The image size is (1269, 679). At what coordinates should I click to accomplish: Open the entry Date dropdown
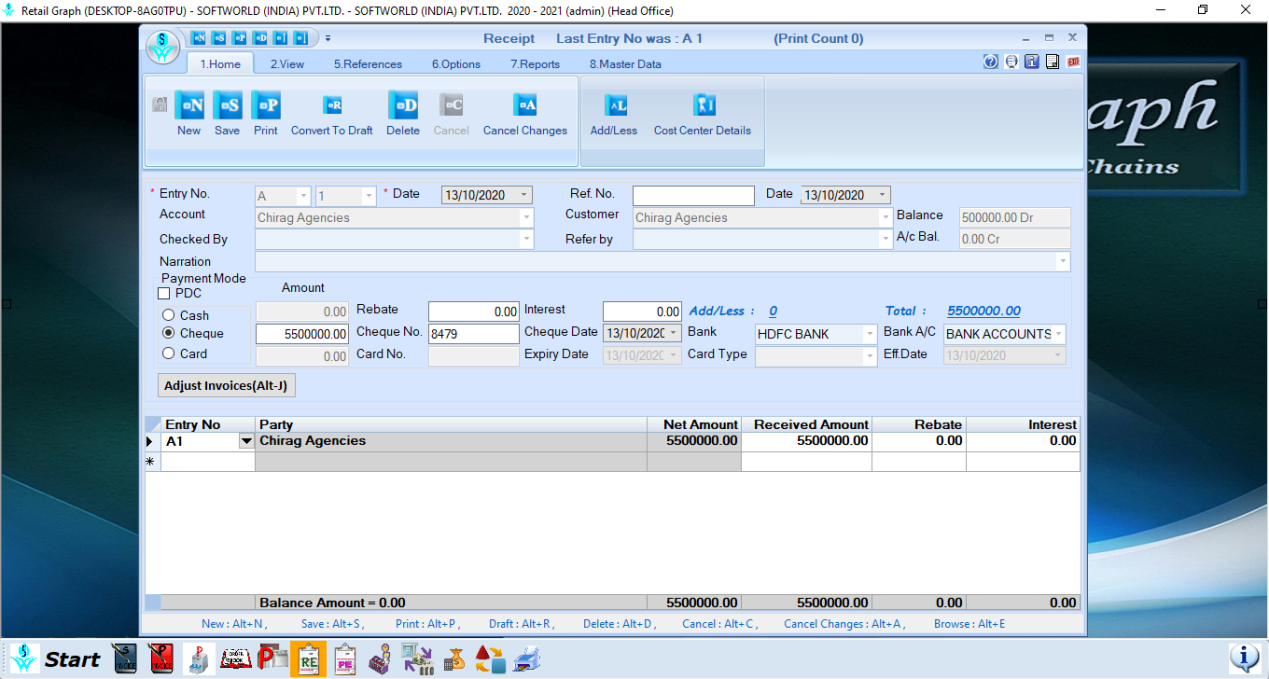point(525,195)
